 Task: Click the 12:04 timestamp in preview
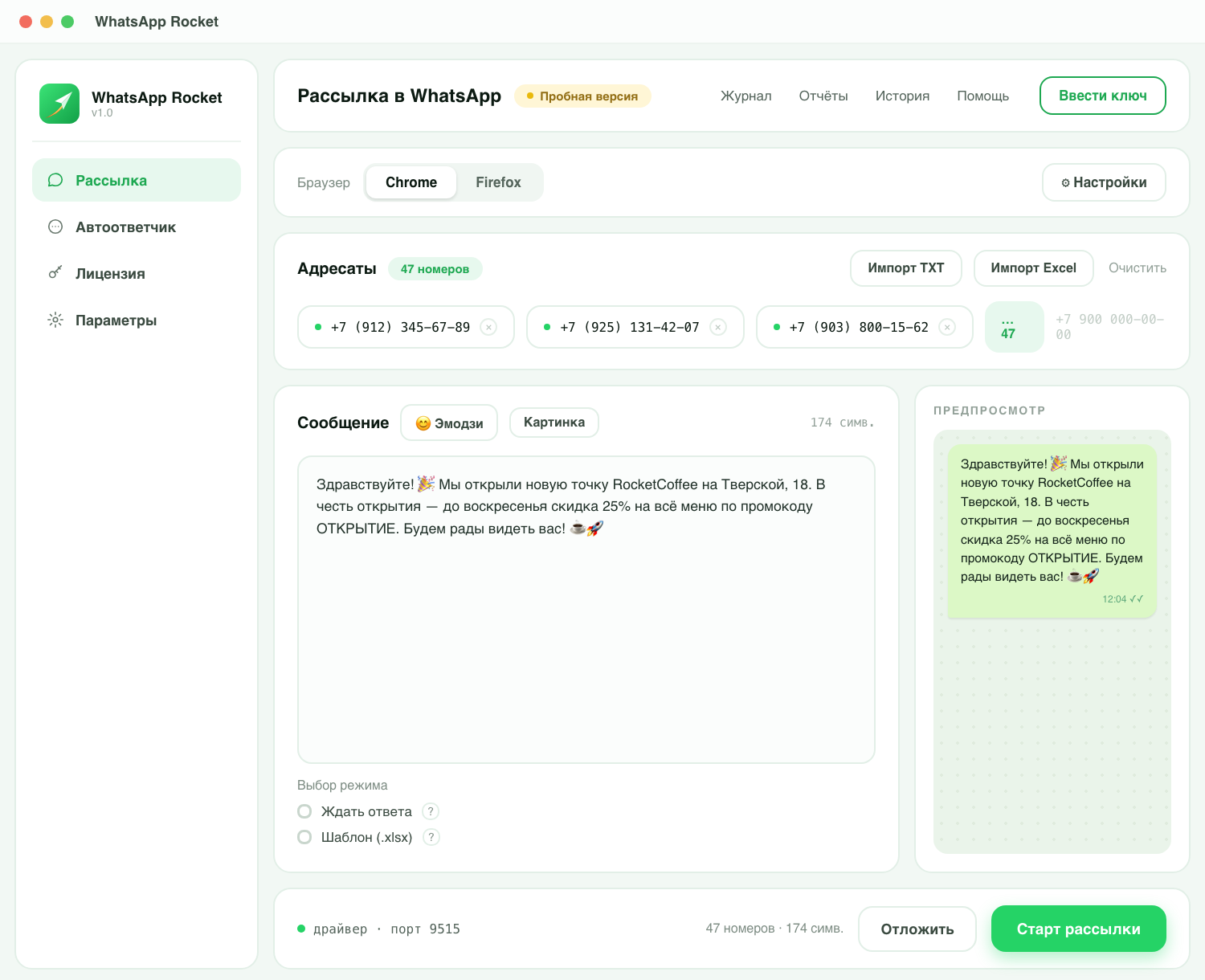coord(1114,599)
